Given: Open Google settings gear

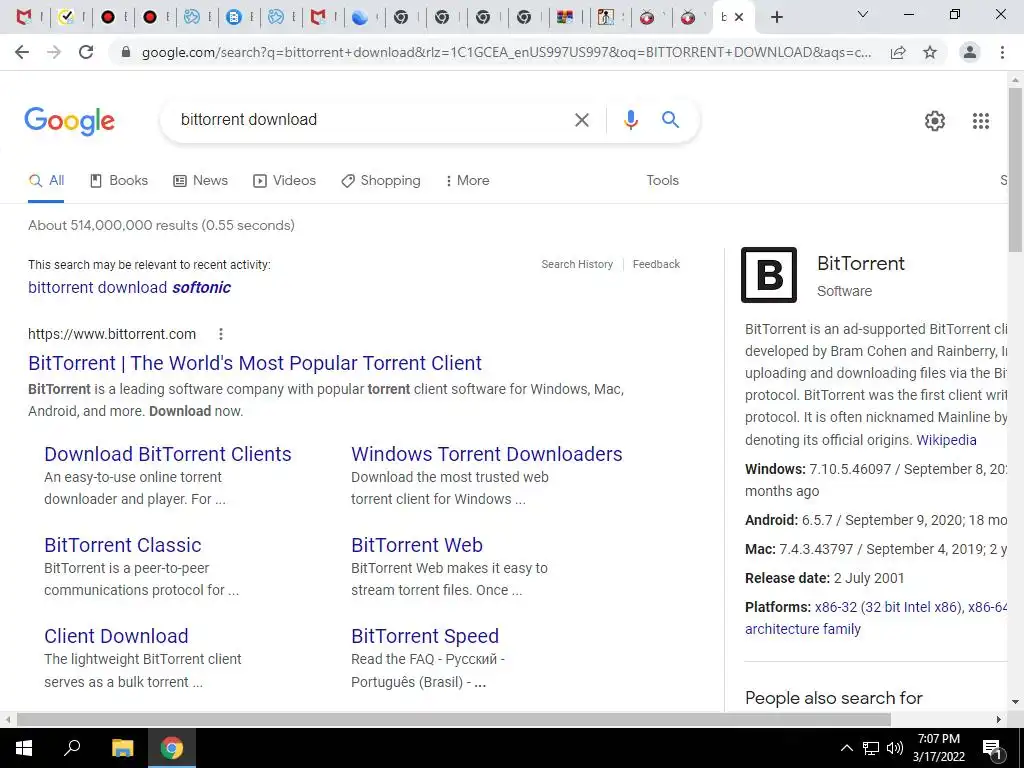Looking at the screenshot, I should click(935, 121).
